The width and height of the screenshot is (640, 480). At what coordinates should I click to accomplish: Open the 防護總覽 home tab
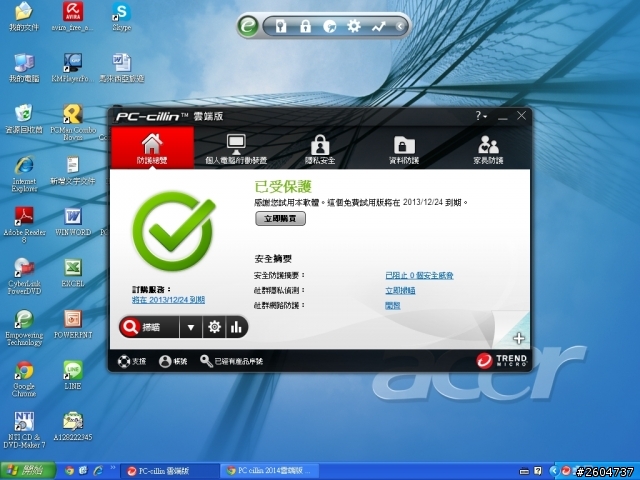pos(152,148)
